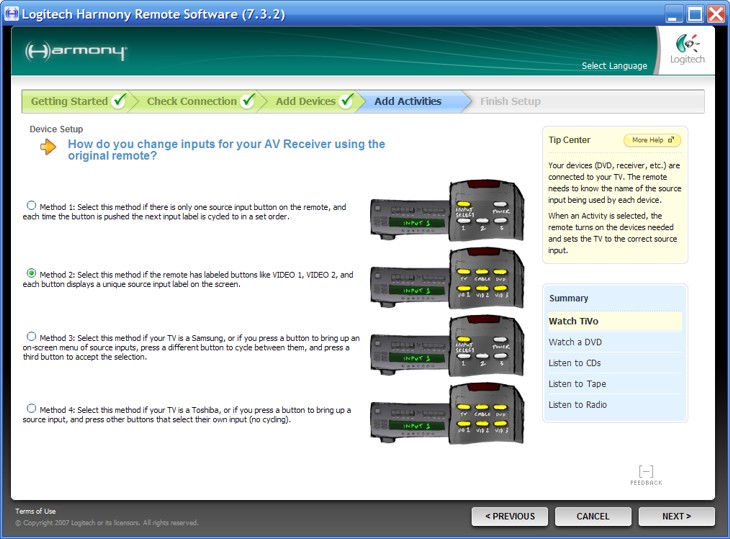
Task: Click the Check Connection green checkmark
Action: pyautogui.click(x=248, y=100)
